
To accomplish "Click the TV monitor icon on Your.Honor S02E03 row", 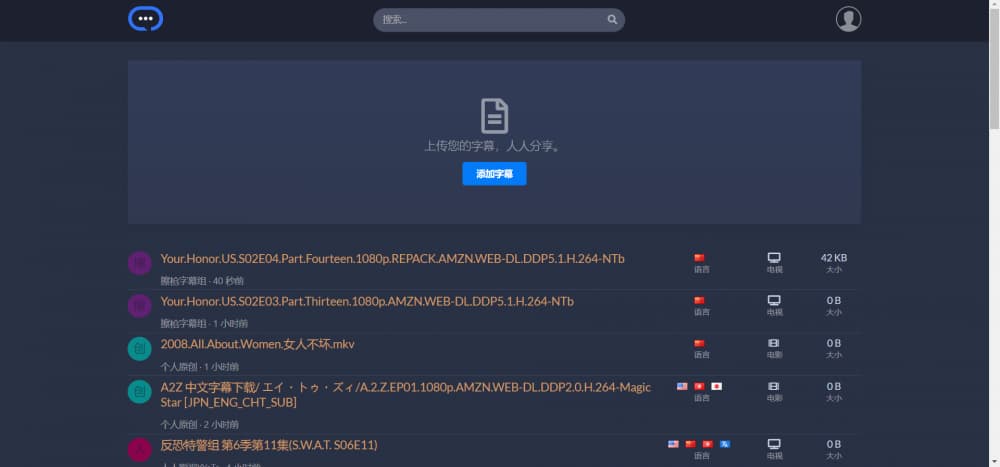I will point(774,300).
